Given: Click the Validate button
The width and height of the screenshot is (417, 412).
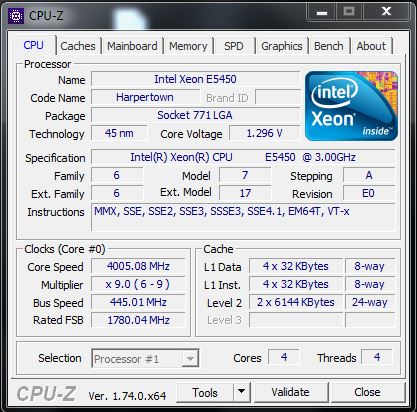Looking at the screenshot, I should coord(291,392).
